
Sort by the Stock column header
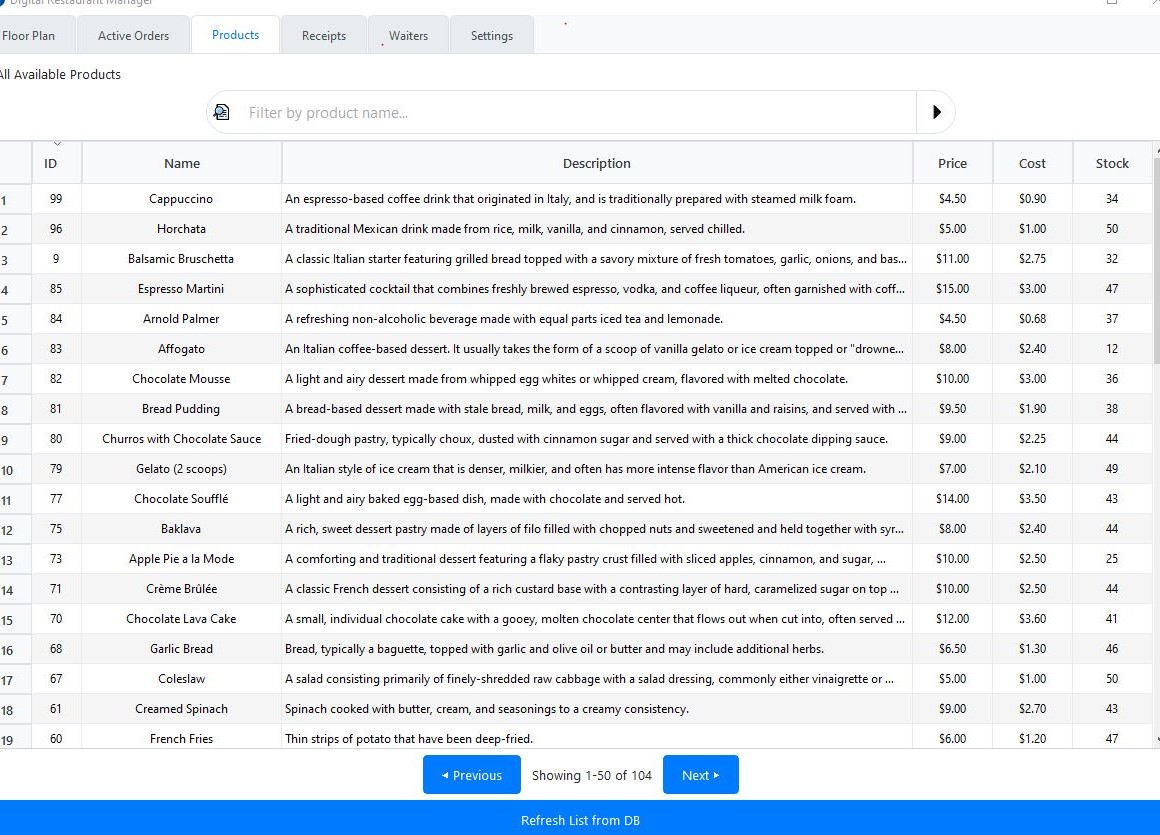point(1111,163)
